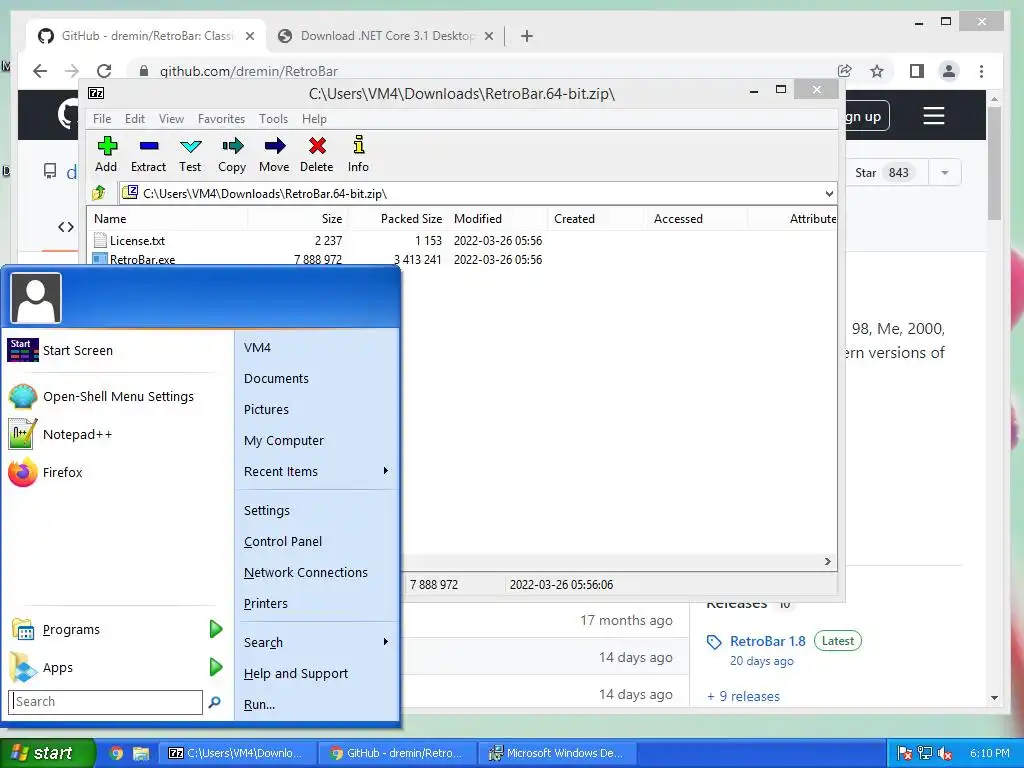The width and height of the screenshot is (1024, 768).
Task: Open My Computer from start menu
Action: tap(284, 440)
